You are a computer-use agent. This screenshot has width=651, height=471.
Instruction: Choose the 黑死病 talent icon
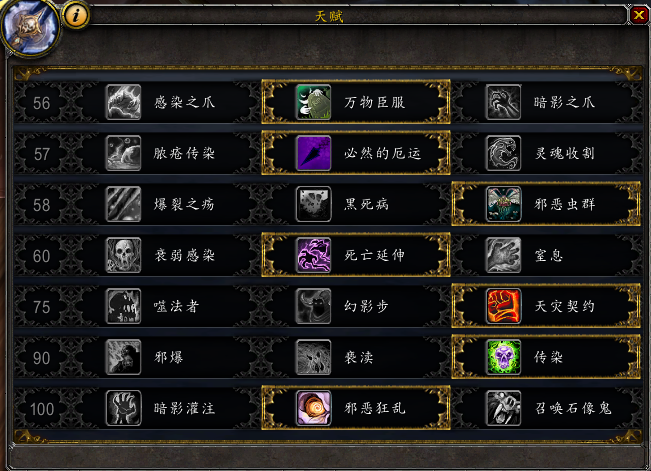[313, 204]
